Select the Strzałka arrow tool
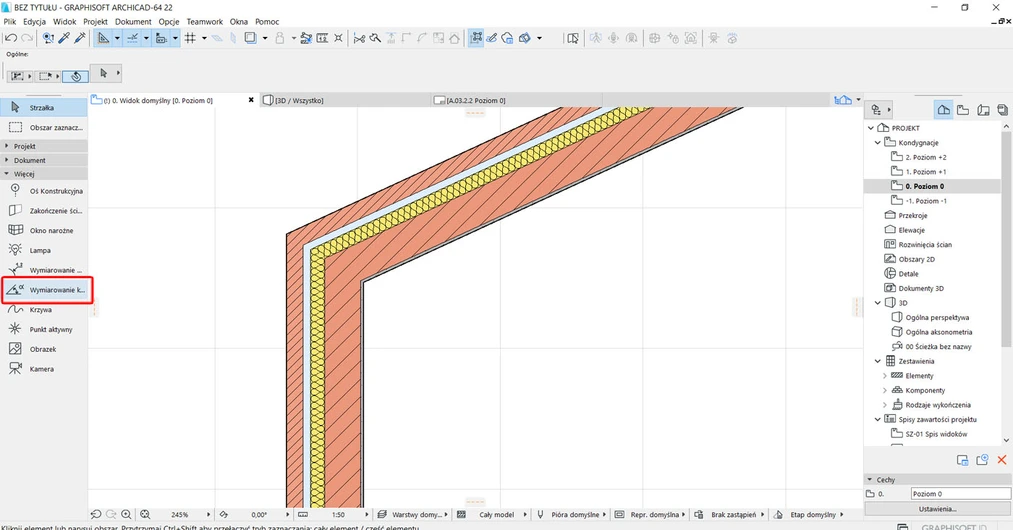Screen dimensions: 1013x530 click(x=44, y=107)
